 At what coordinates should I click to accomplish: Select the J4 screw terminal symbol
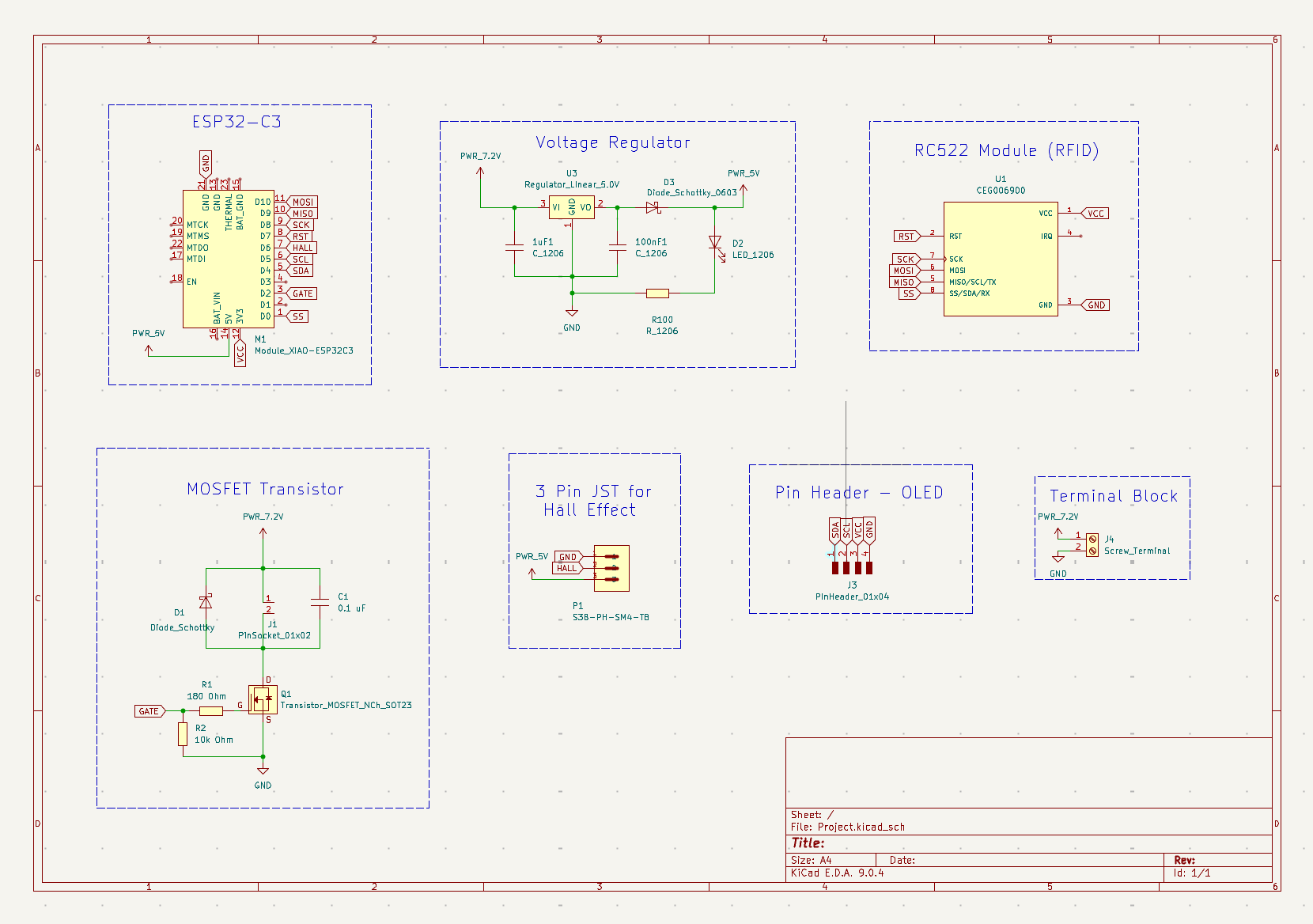[1092, 544]
